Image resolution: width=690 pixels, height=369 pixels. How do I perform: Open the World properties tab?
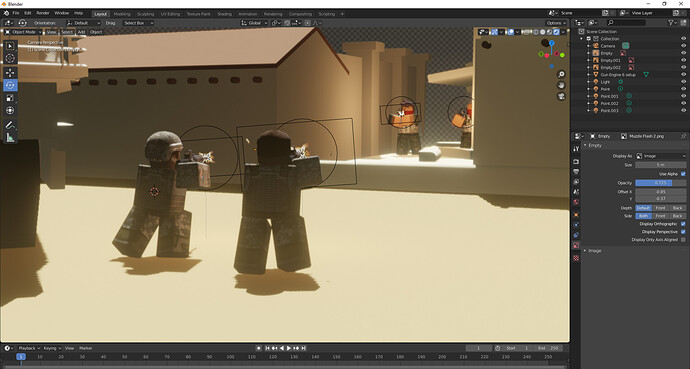(x=576, y=202)
